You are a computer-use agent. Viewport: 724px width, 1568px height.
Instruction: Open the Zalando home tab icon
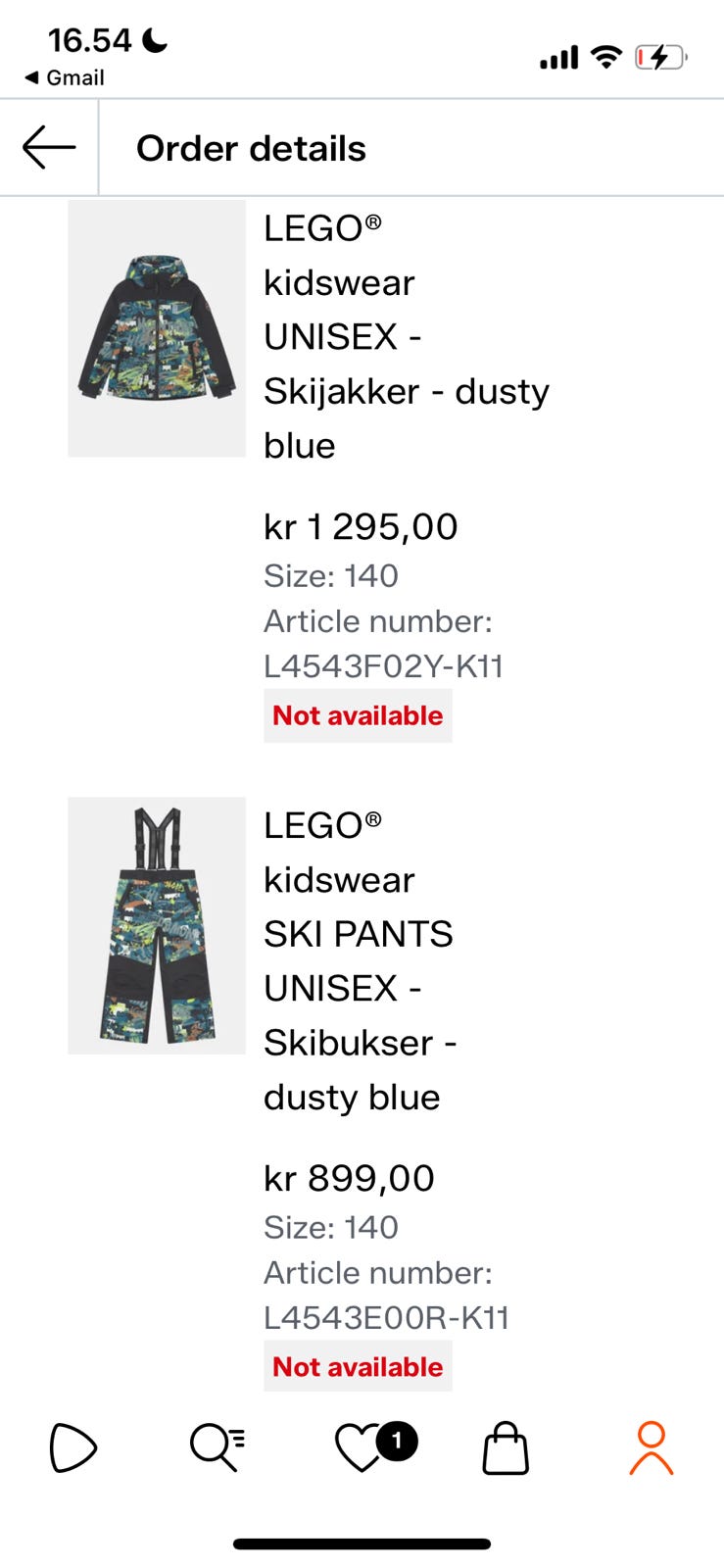73,1448
